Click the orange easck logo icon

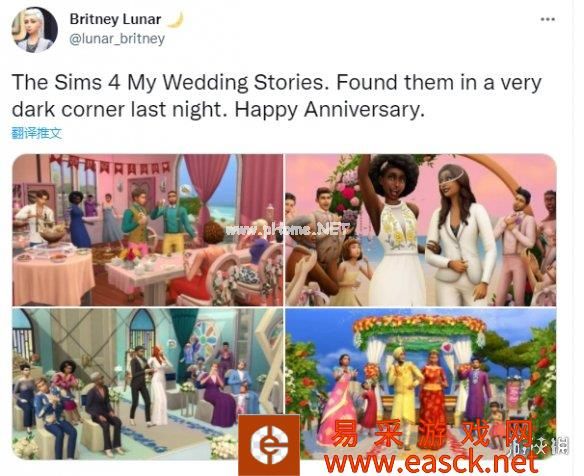click(269, 445)
